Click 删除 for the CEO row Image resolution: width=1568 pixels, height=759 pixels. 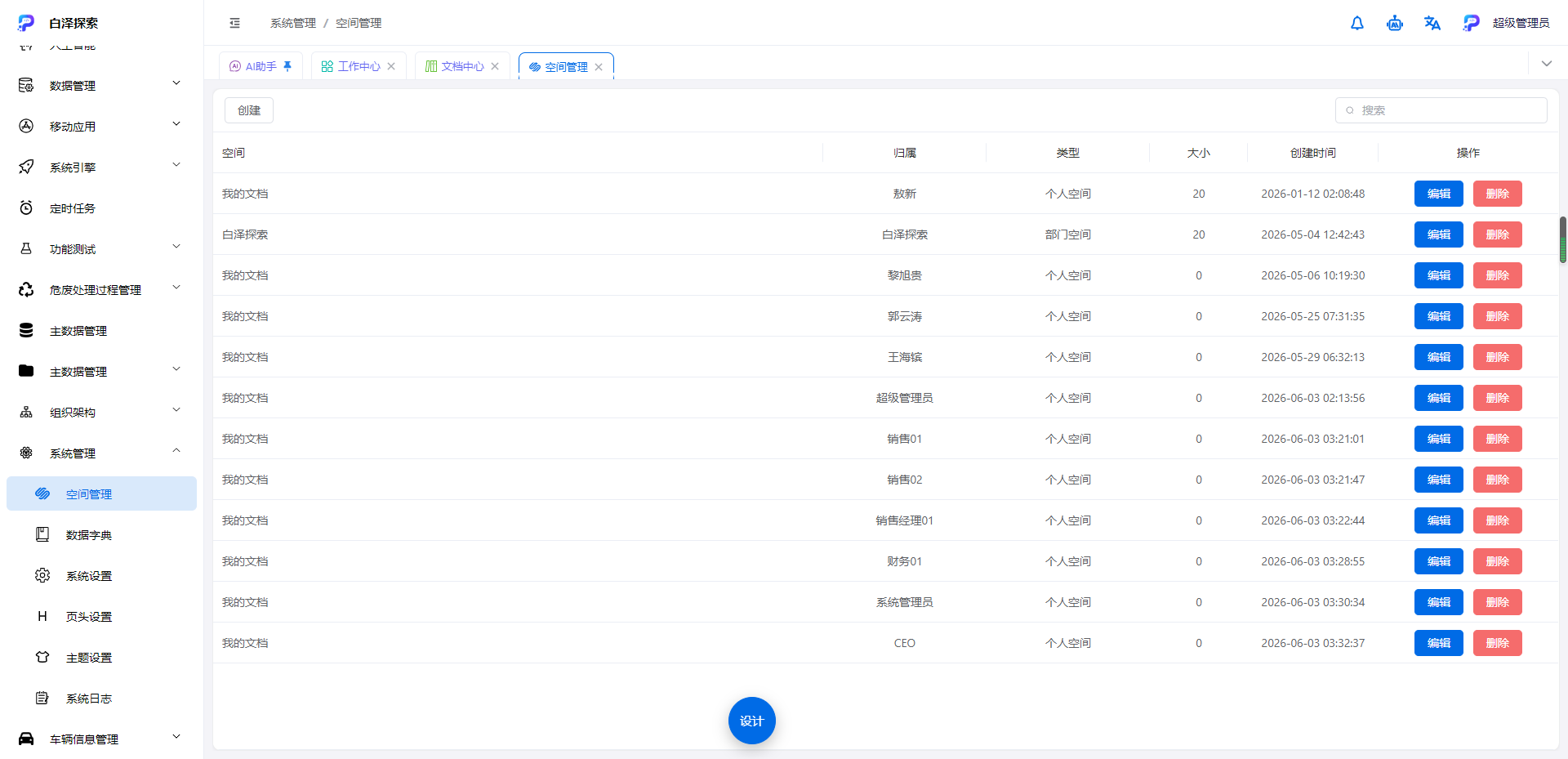[x=1498, y=643]
